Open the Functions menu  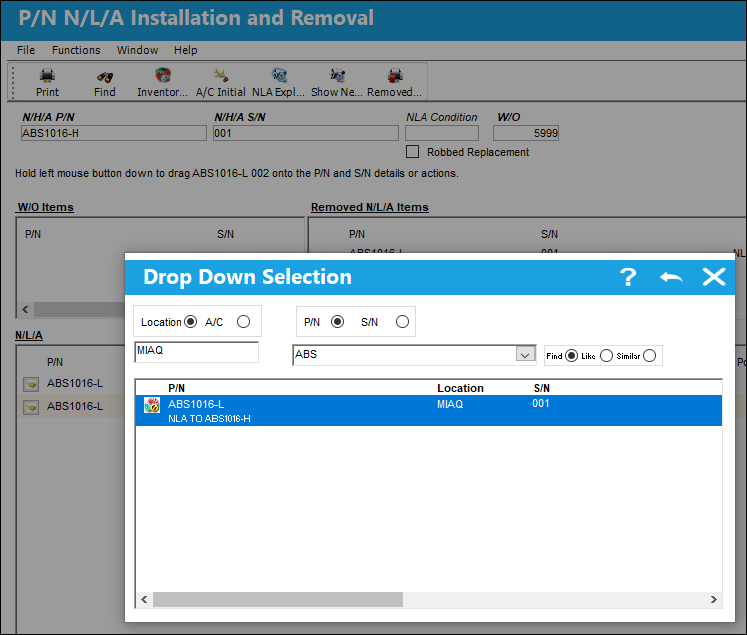click(76, 50)
